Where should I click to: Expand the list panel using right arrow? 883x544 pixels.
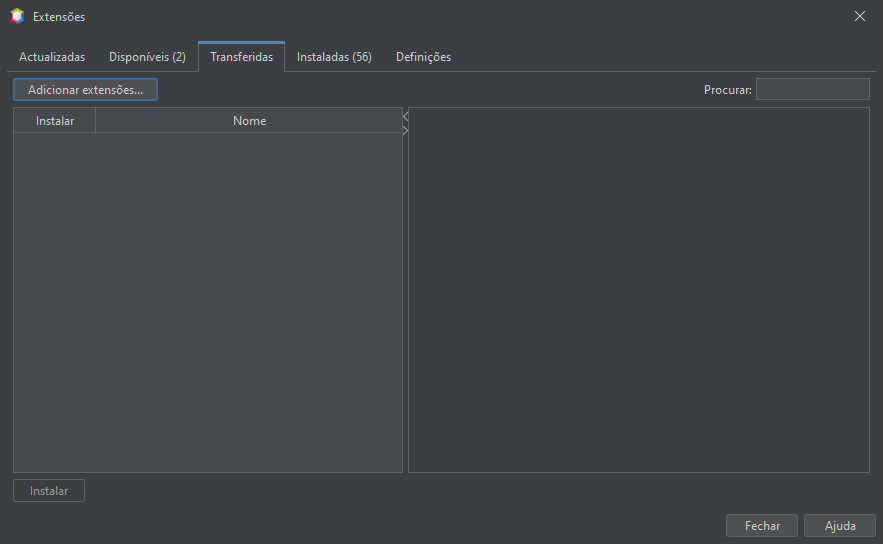pyautogui.click(x=405, y=131)
